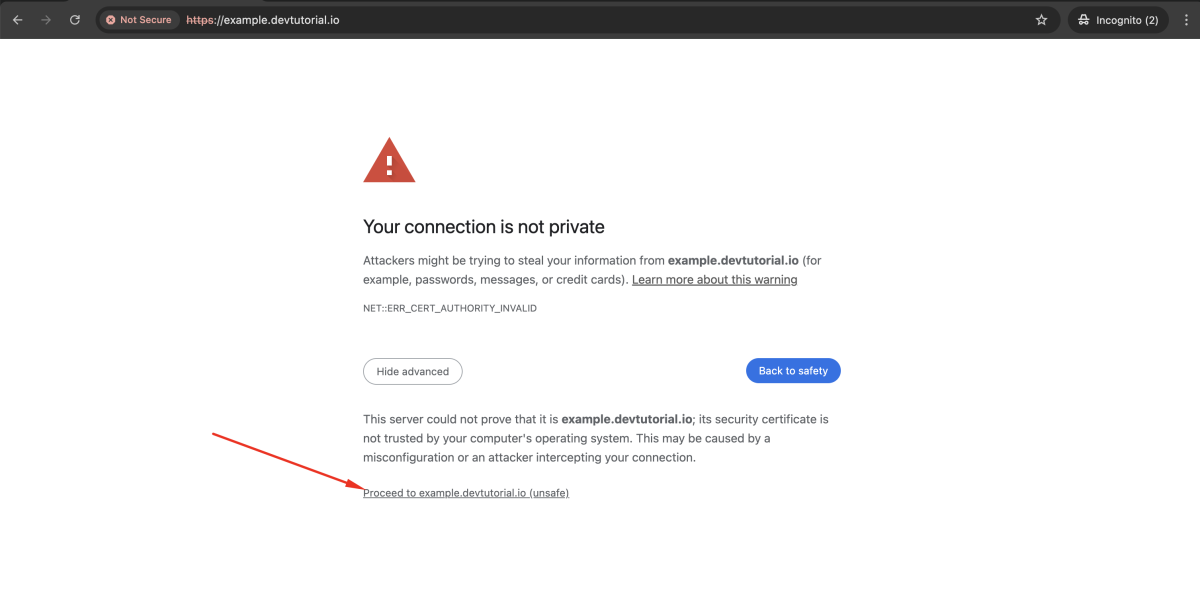Collapse details with Hide advanced
Screen dimensions: 1200x604
click(x=413, y=371)
